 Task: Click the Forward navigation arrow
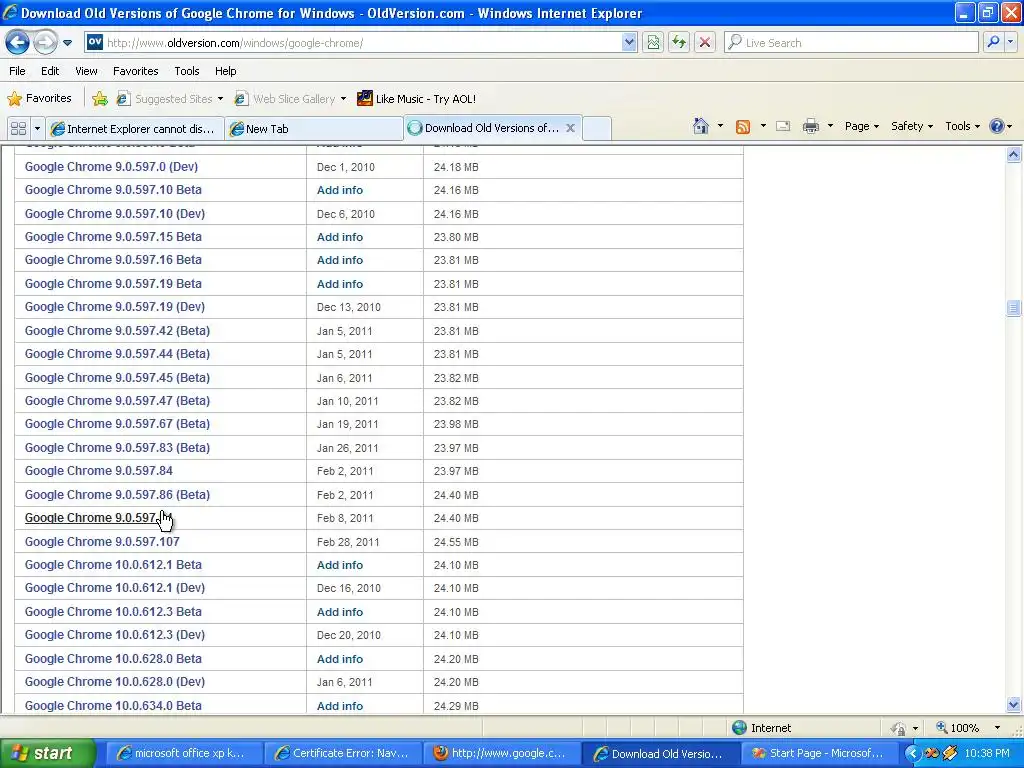point(45,43)
